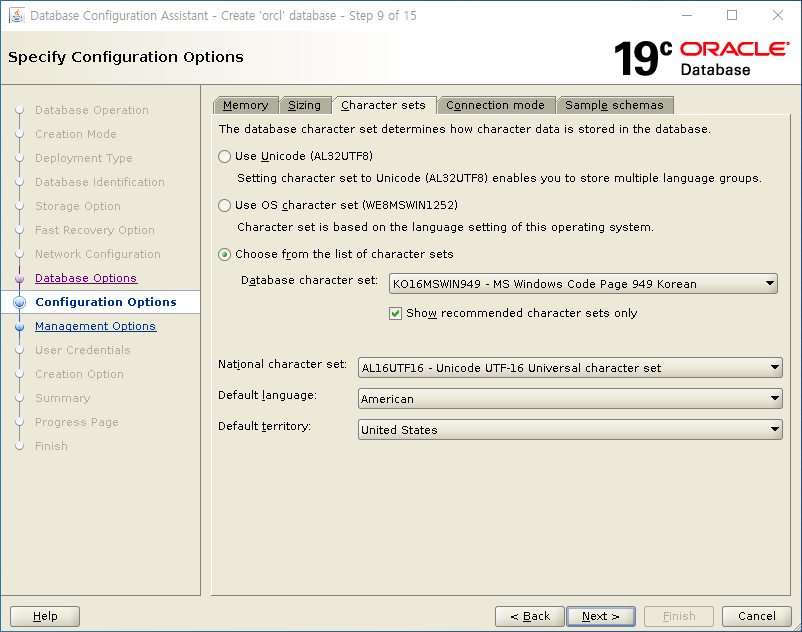Viewport: 802px width, 632px height.
Task: Click the Creation Option step label
Action: pos(79,374)
